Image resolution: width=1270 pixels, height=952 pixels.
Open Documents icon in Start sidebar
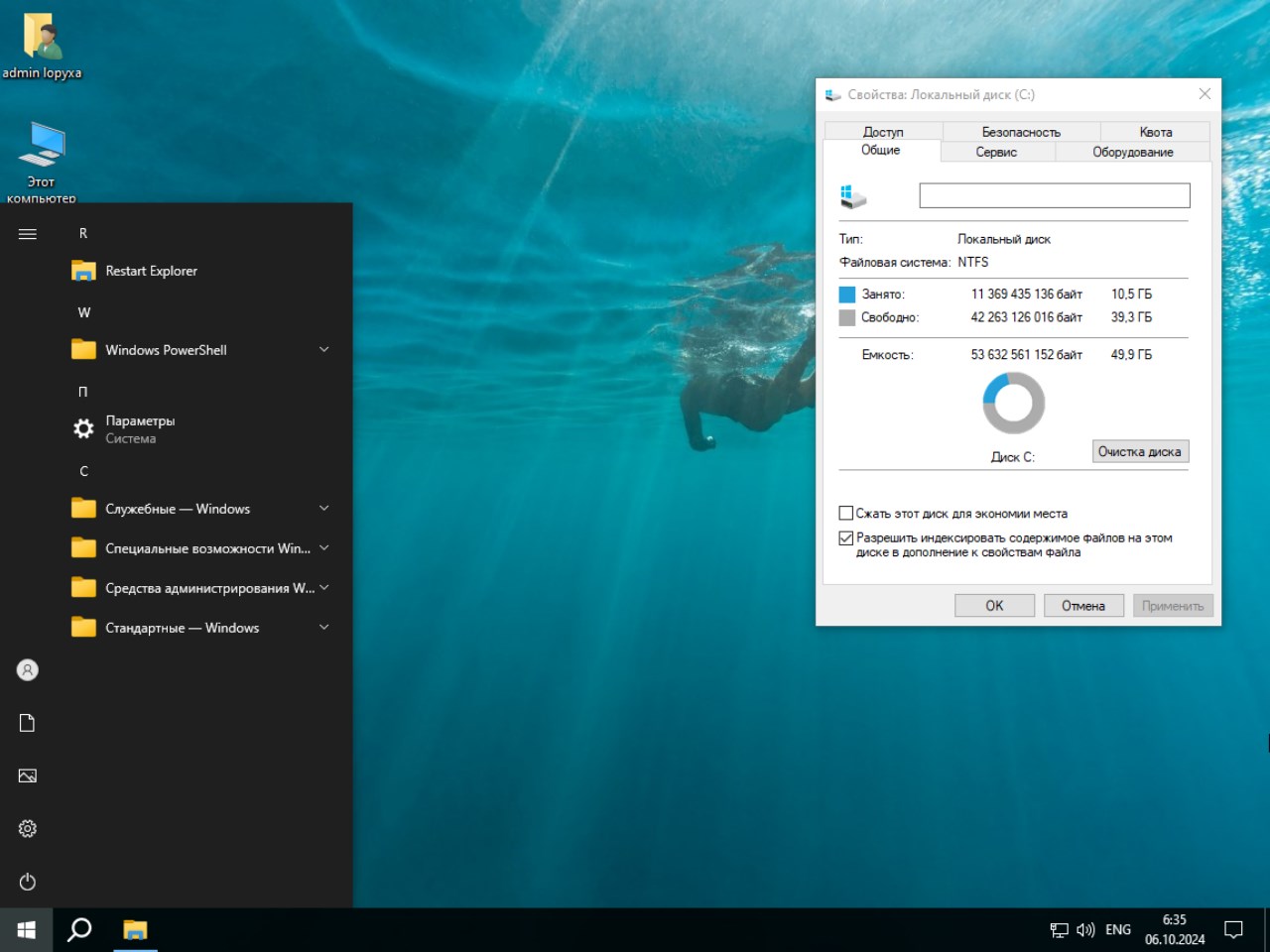point(28,723)
